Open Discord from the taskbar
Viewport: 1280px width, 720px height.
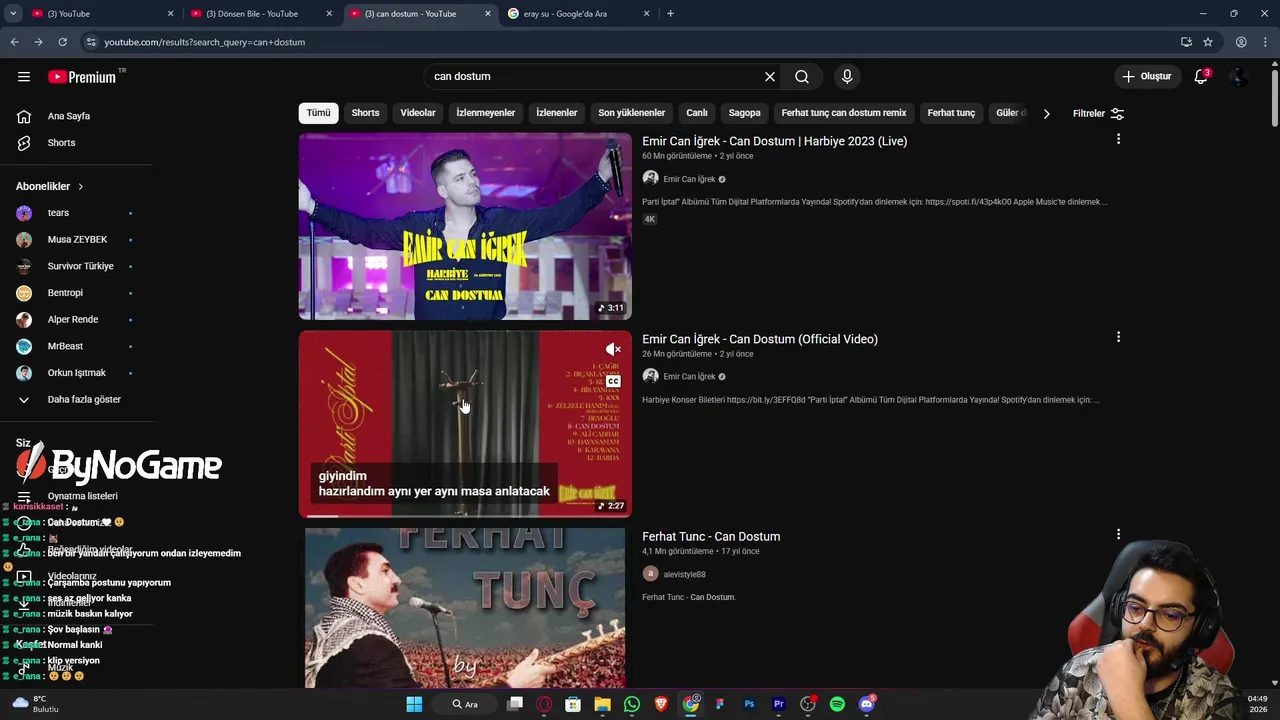[x=866, y=704]
